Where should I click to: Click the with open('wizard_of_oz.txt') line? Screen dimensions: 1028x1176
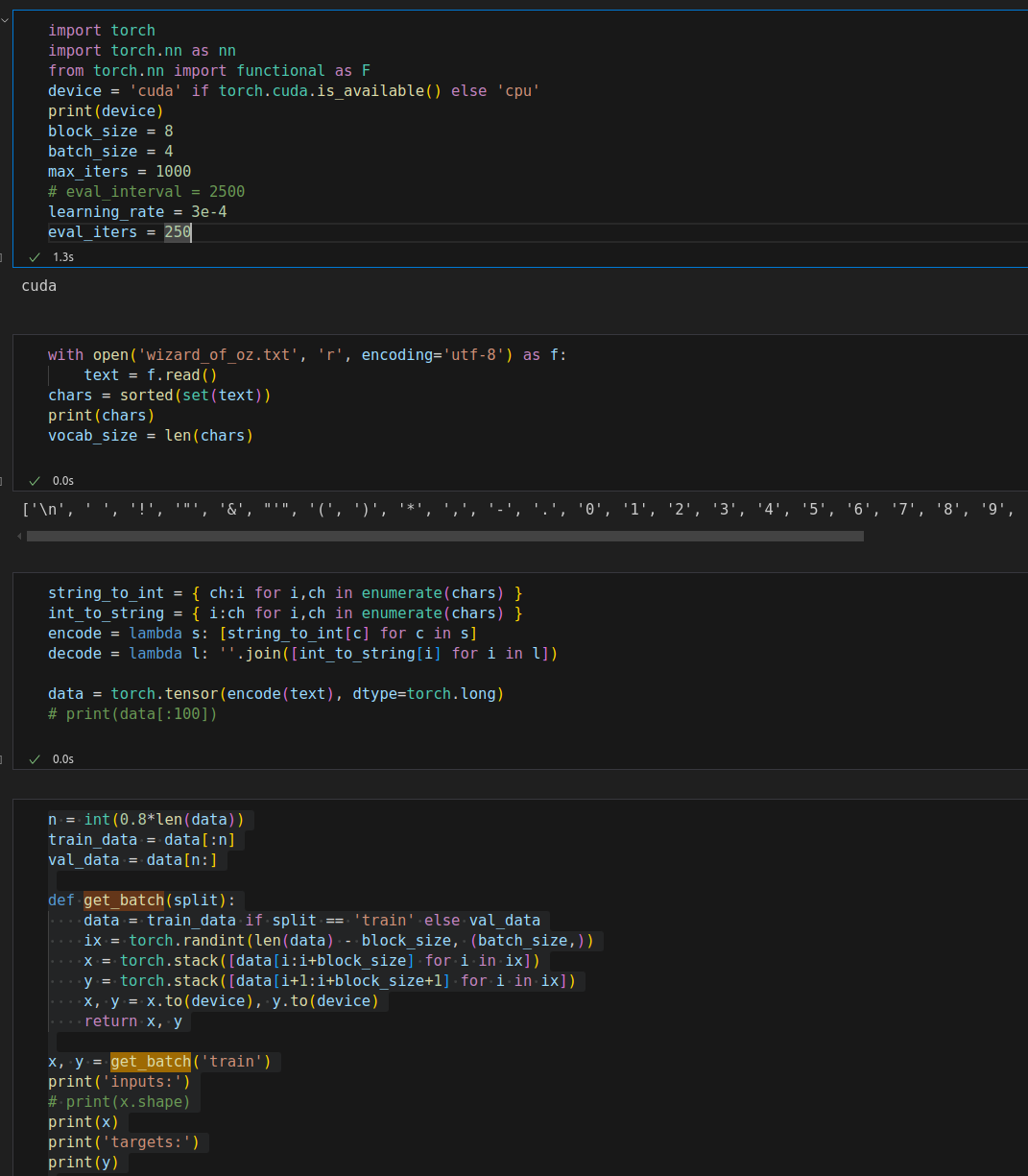(307, 355)
